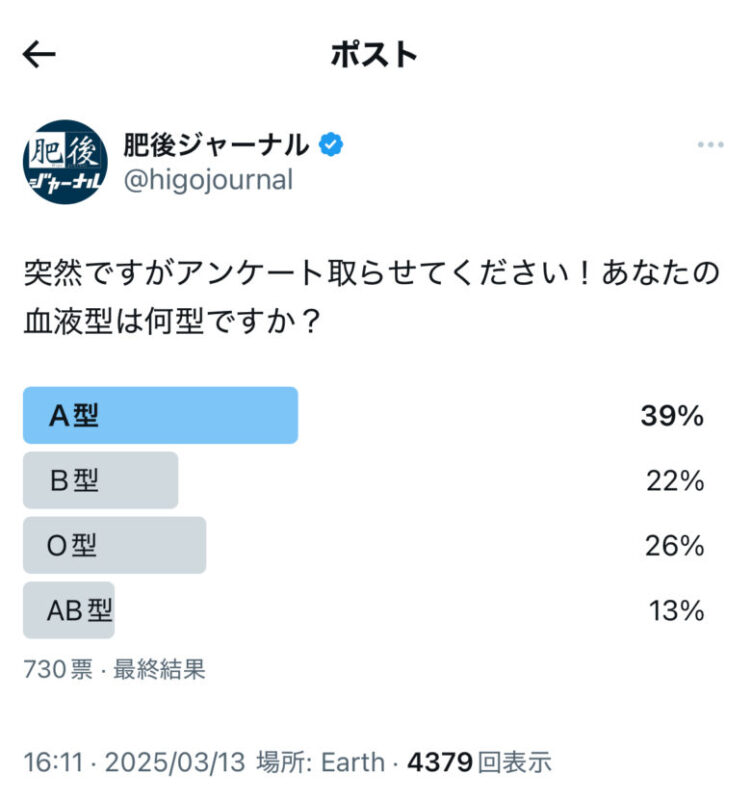751x800 pixels.
Task: Click the 39% result for A型
Action: 672,416
